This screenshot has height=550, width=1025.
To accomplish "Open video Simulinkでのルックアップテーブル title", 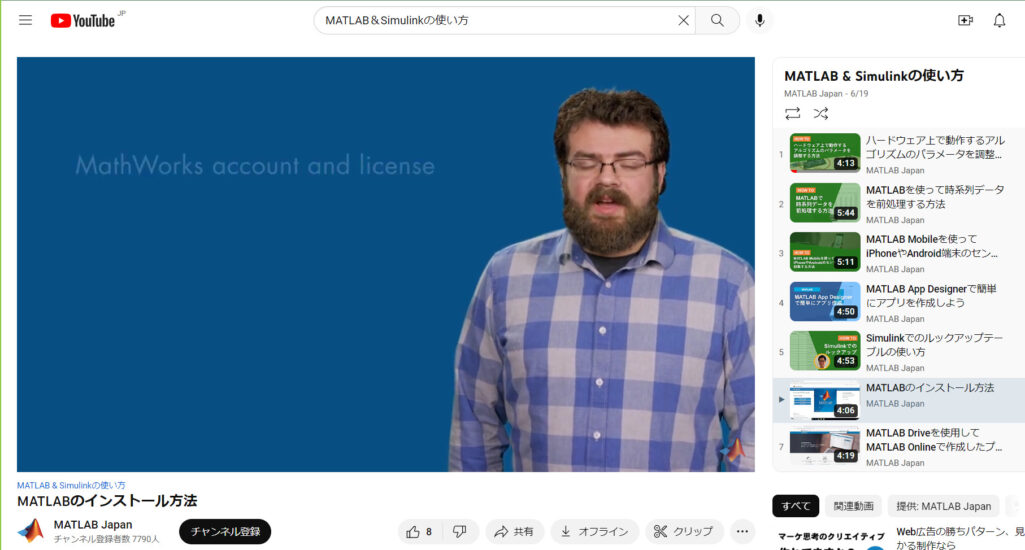I will [x=934, y=345].
